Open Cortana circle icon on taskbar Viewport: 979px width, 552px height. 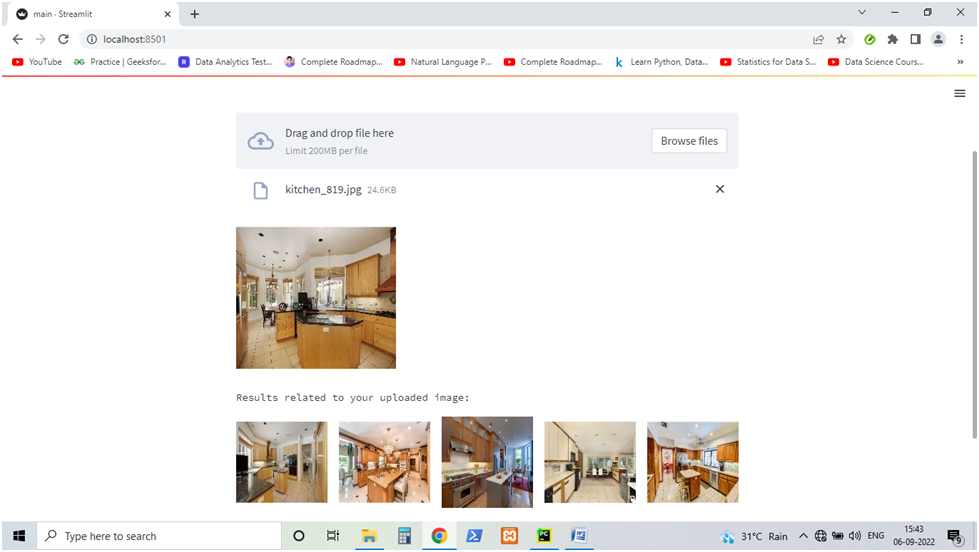coord(298,536)
